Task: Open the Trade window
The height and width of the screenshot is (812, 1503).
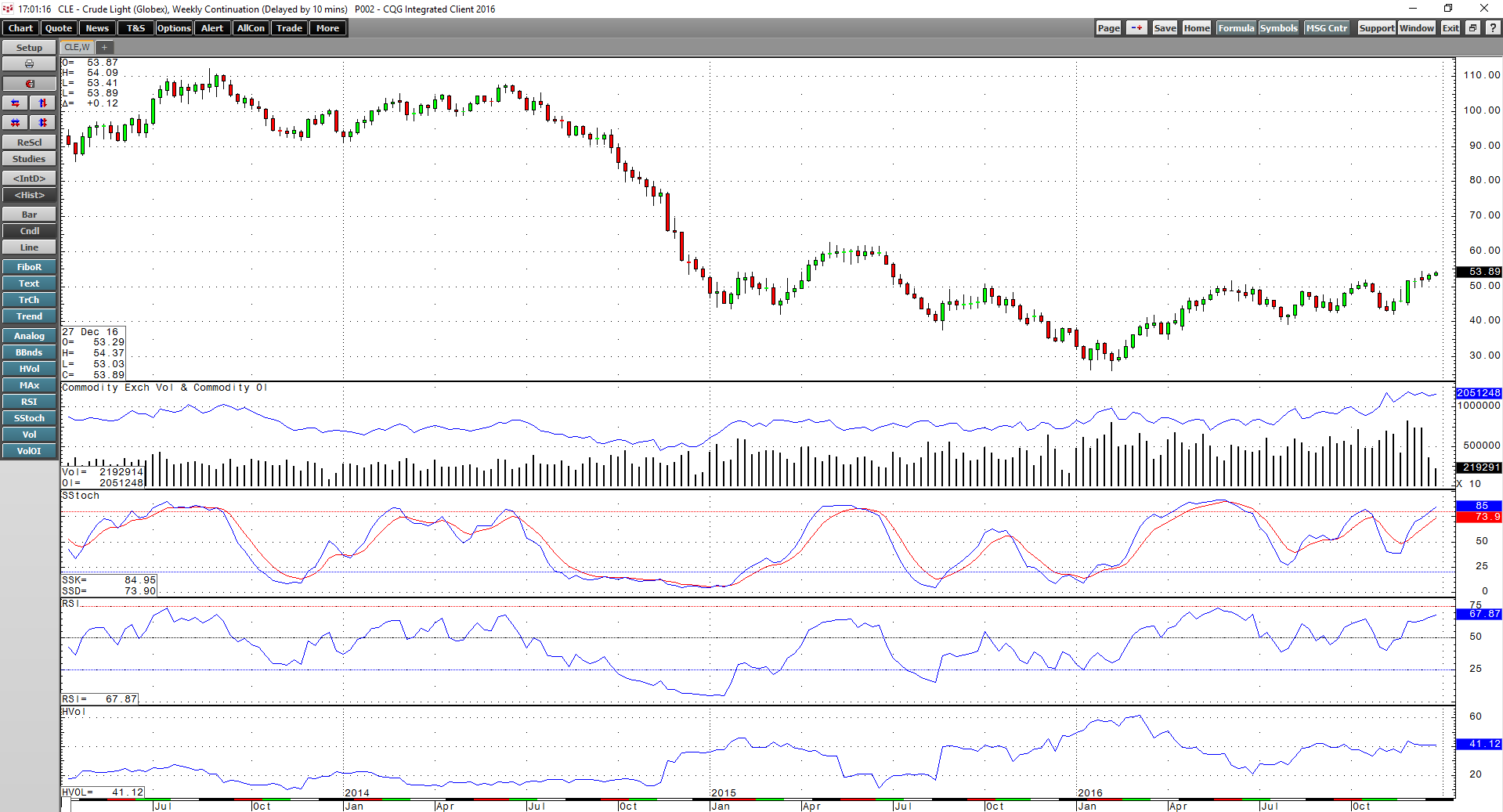Action: pos(289,28)
